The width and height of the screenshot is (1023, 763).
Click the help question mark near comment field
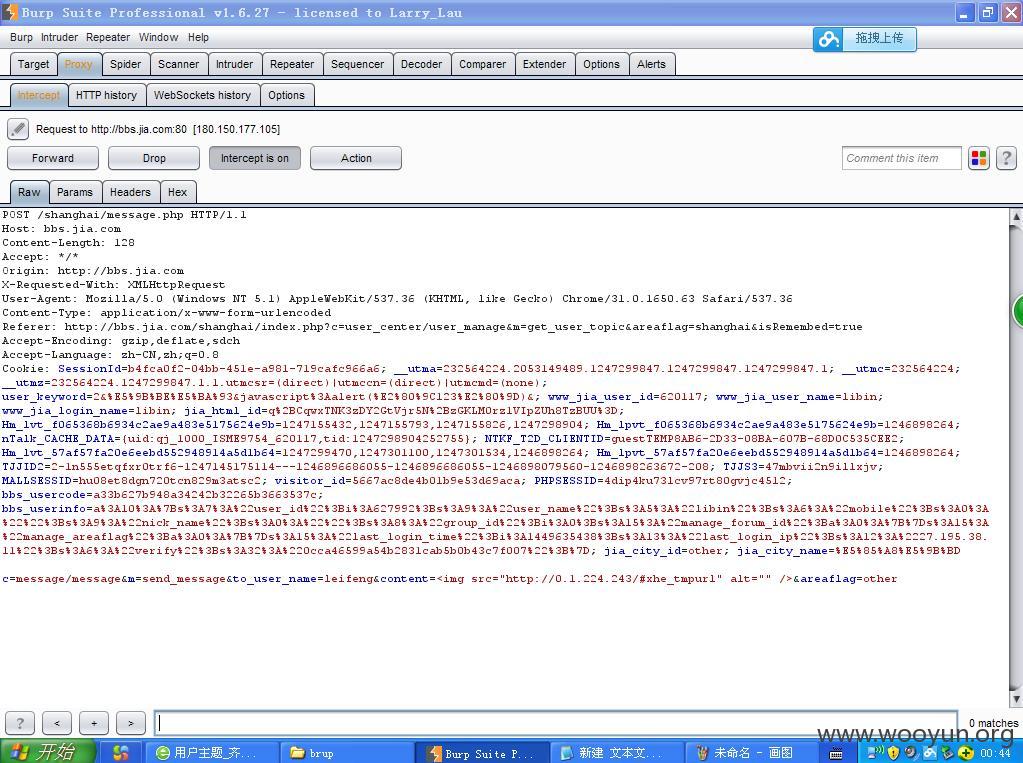(x=1006, y=158)
